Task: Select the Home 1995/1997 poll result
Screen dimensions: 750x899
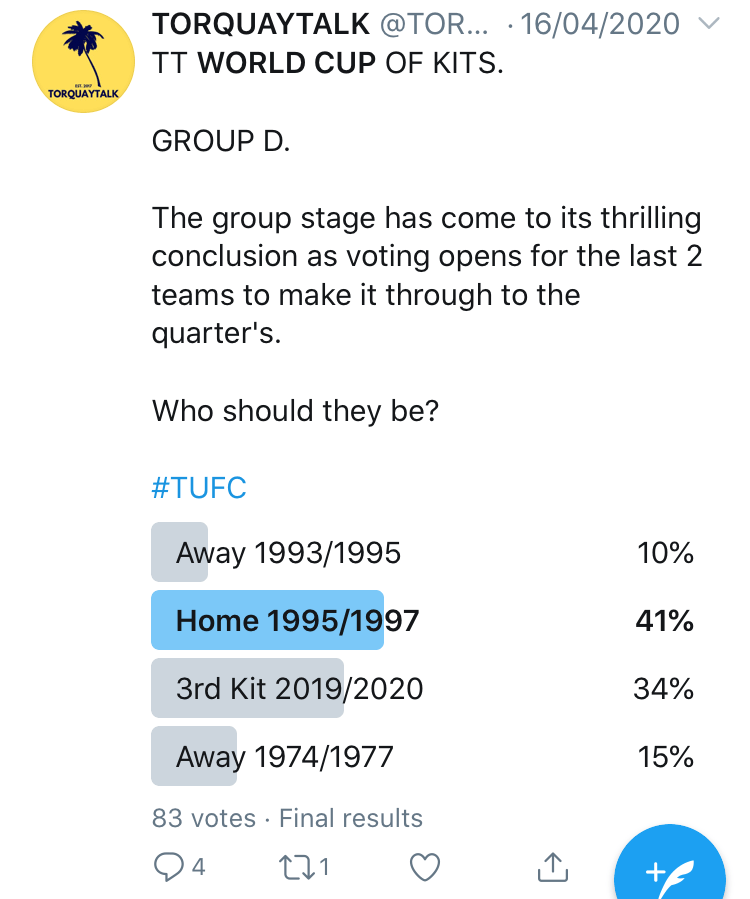Action: (x=297, y=621)
